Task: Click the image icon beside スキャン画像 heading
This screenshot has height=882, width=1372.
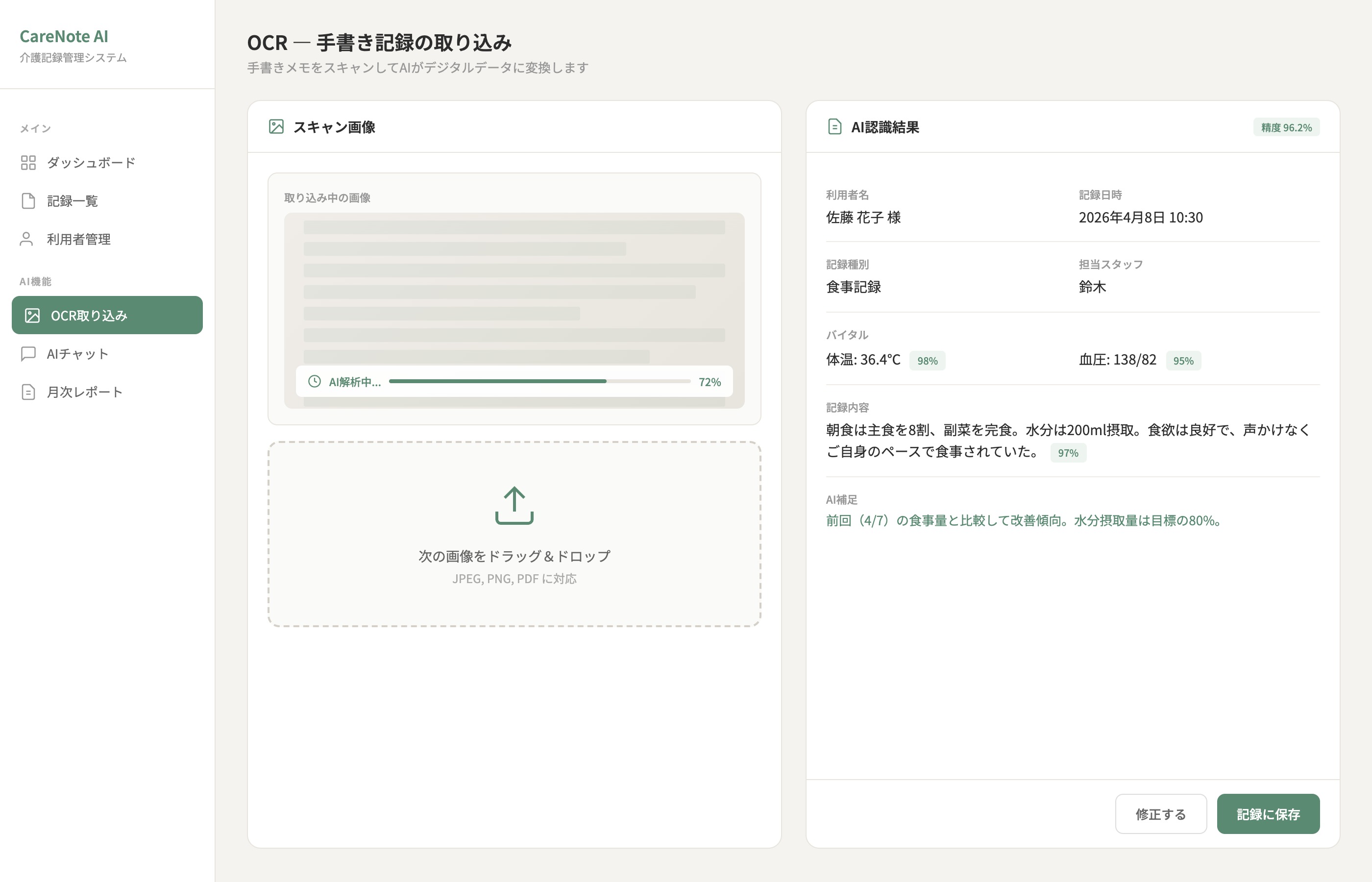Action: pos(276,126)
